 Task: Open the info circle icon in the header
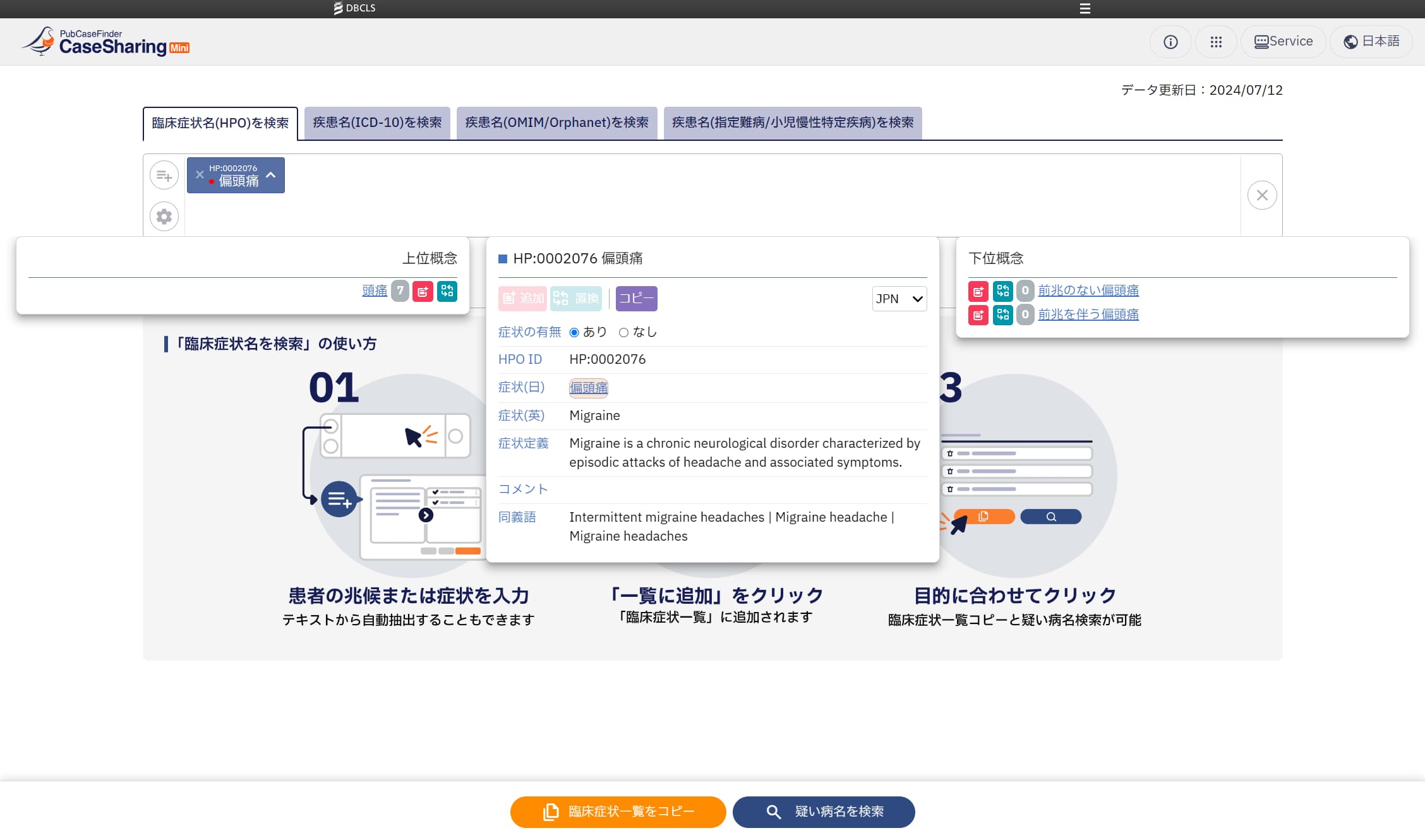pos(1170,42)
